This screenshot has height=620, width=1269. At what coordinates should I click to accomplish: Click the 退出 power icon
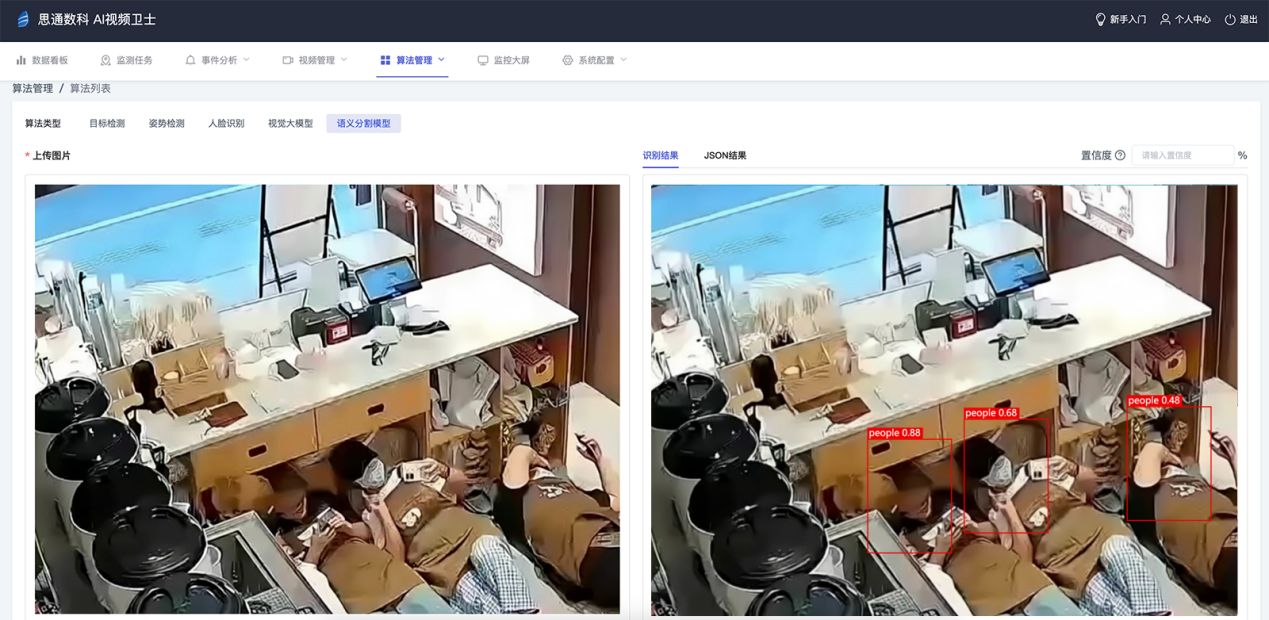[1229, 19]
